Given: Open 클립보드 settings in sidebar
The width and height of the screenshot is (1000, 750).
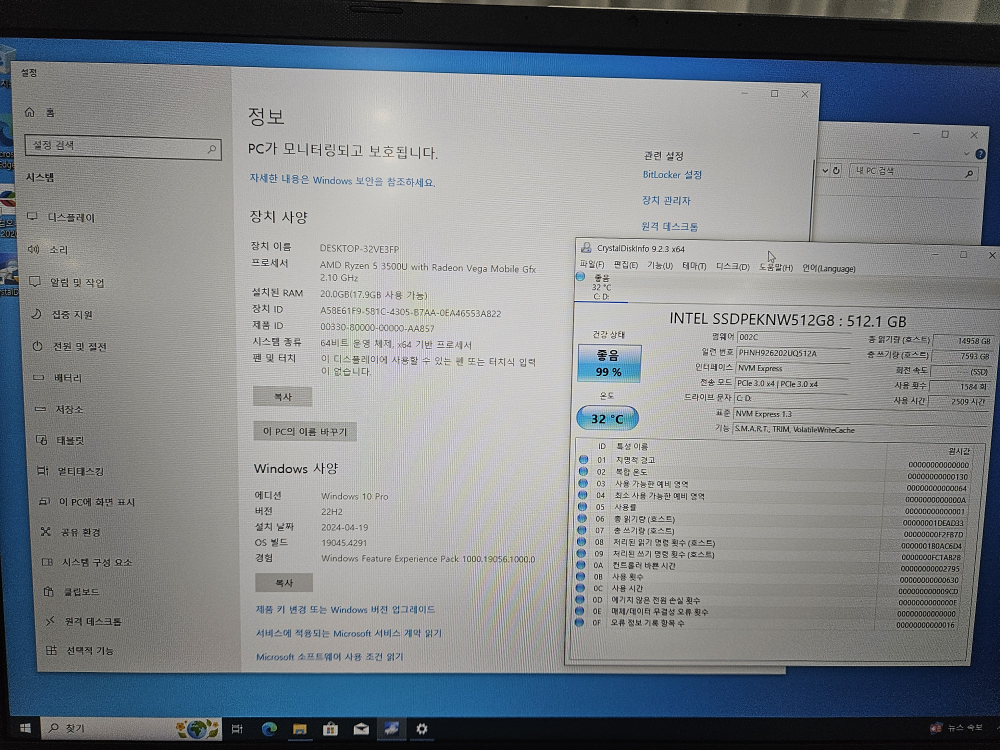Looking at the screenshot, I should (71, 592).
